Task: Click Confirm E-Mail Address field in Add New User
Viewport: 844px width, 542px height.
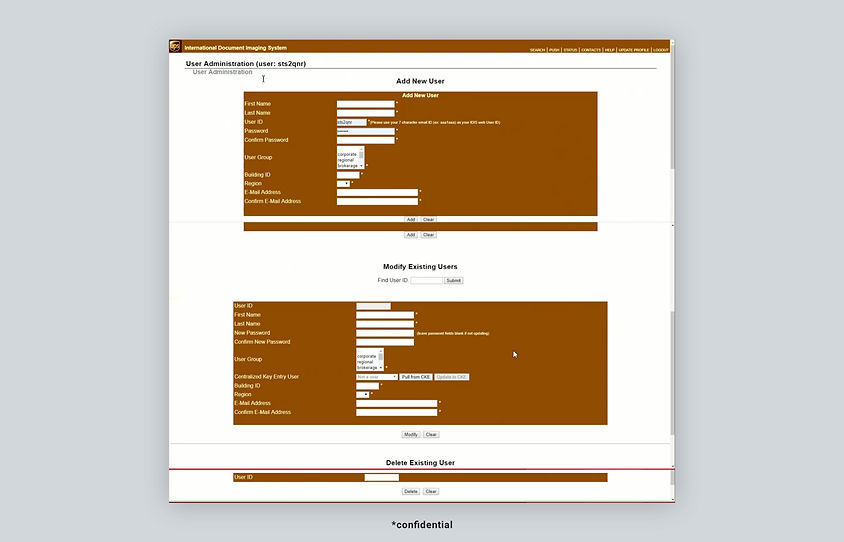Action: click(377, 201)
